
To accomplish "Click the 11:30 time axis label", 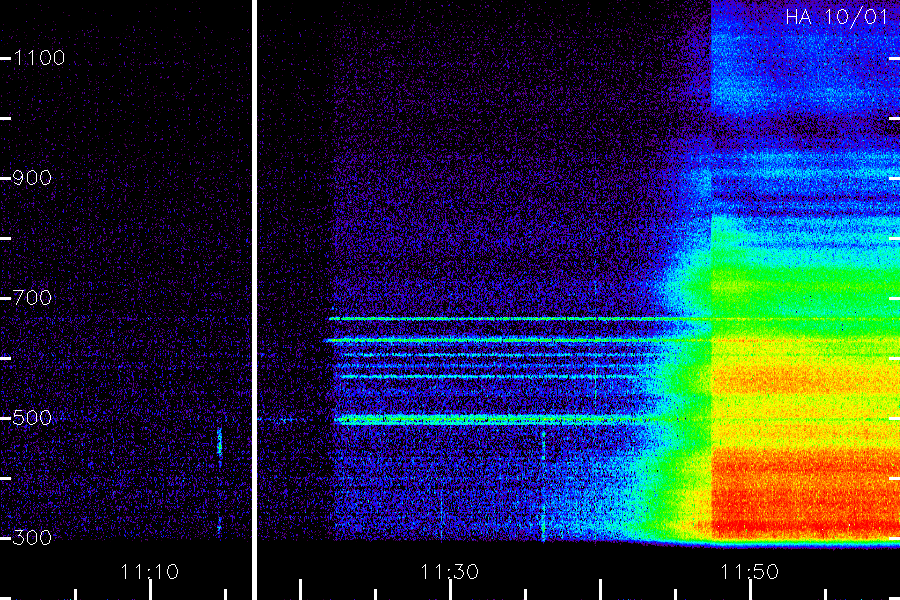I will (449, 572).
